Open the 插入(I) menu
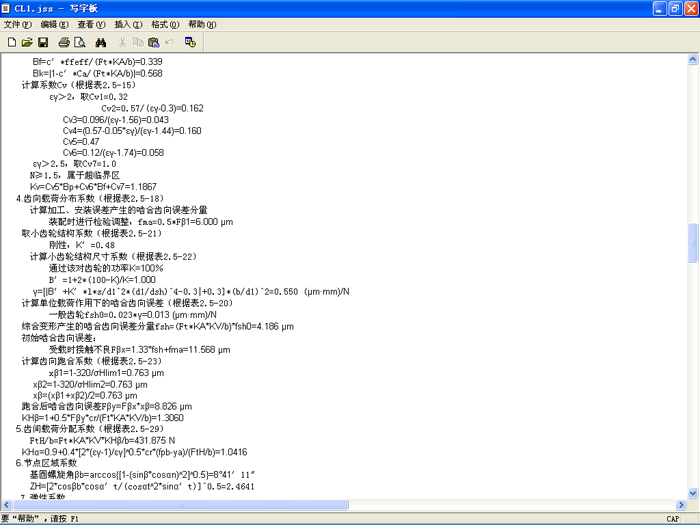Viewport: 700px width, 525px height. (x=128, y=24)
